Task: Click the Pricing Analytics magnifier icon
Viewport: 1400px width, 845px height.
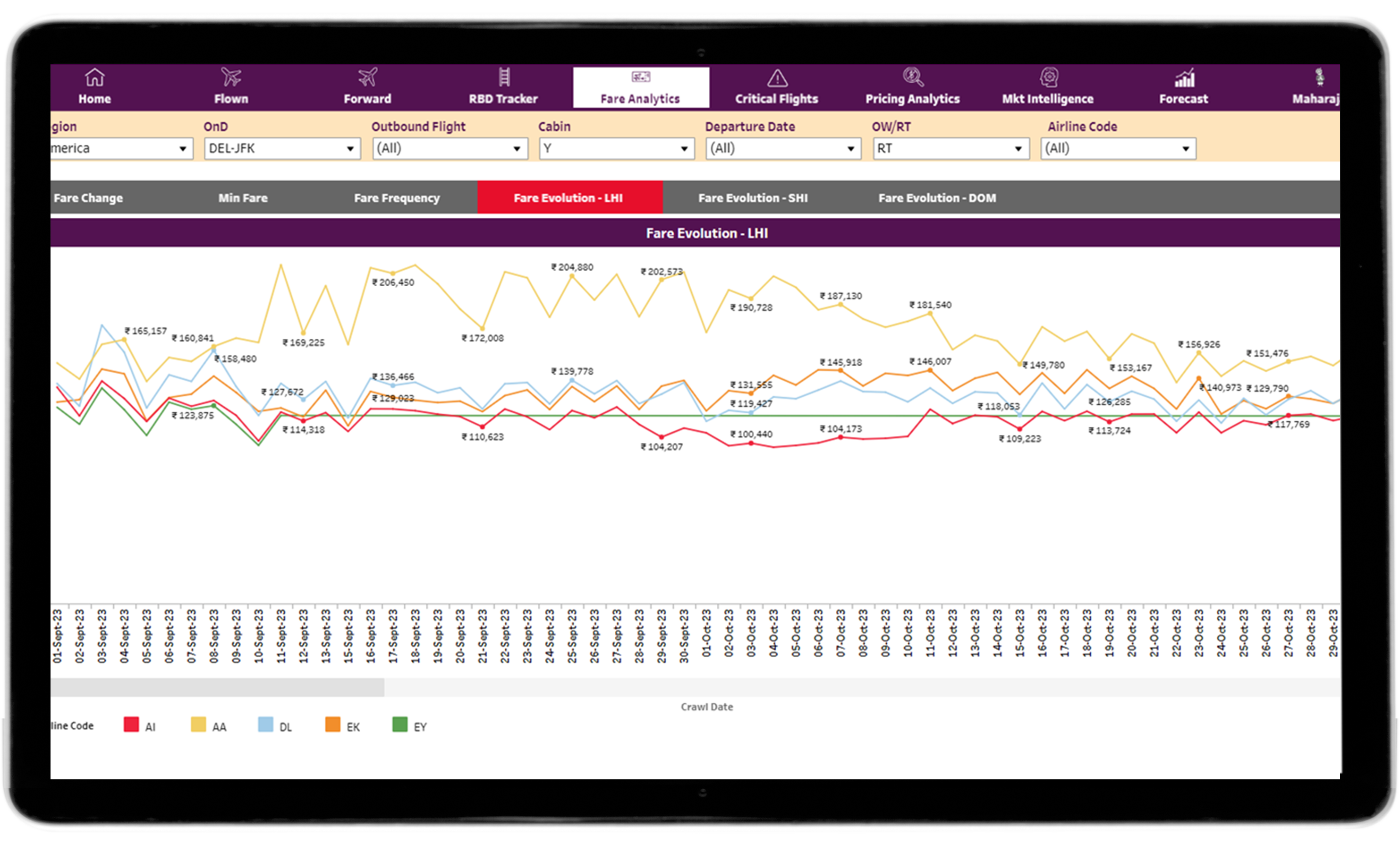Action: 913,77
